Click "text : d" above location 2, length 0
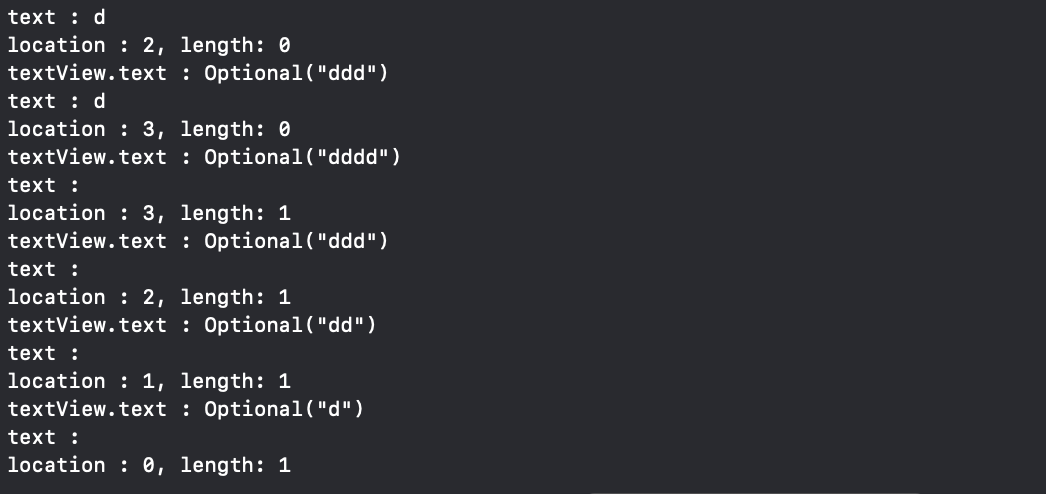Screen dimensions: 1046x494 57,17
